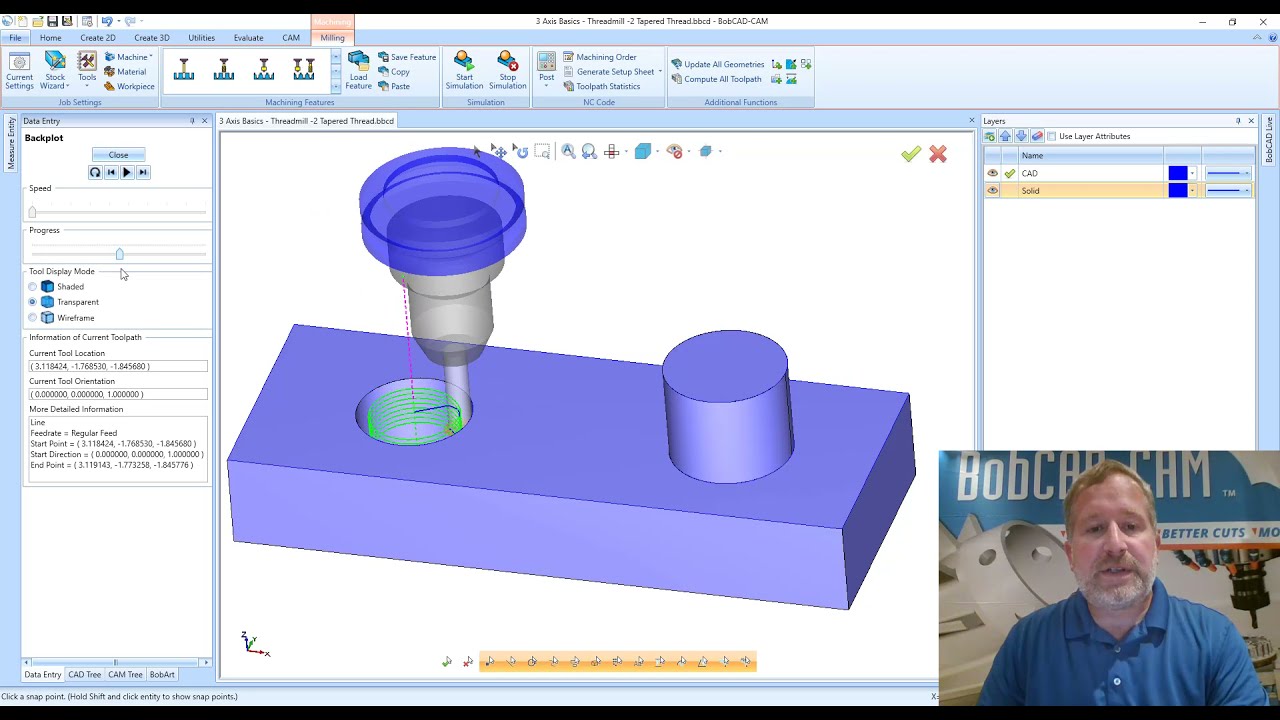The height and width of the screenshot is (720, 1280).
Task: Step backplot to next move
Action: pyautogui.click(x=143, y=172)
